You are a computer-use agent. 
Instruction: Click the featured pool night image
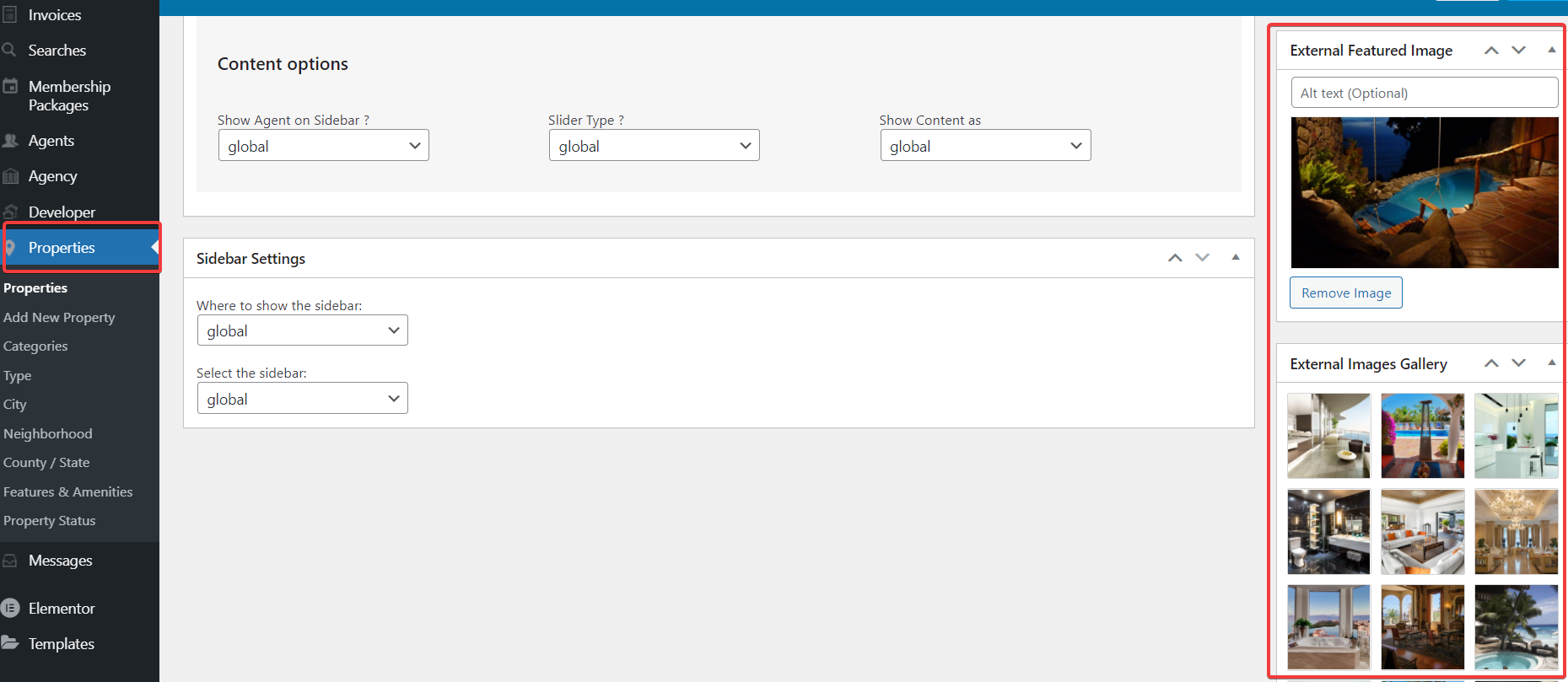(x=1425, y=192)
